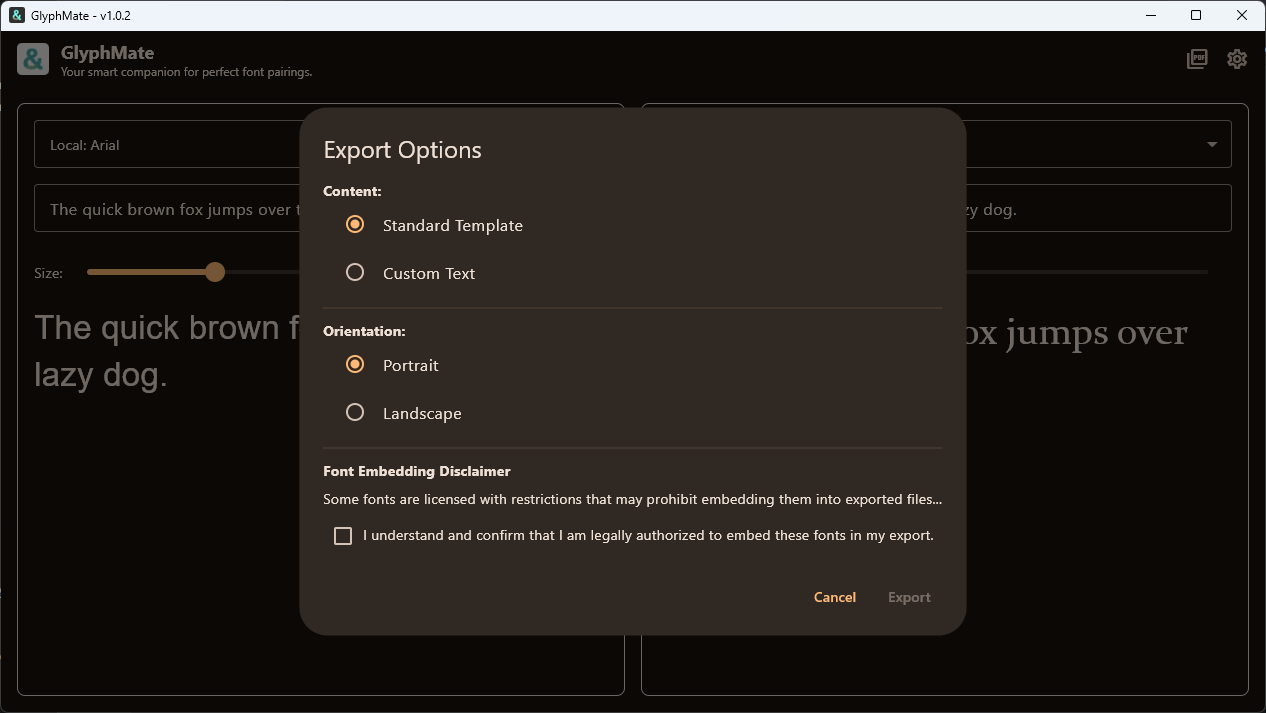Cancel the Export Options dialog
This screenshot has width=1266, height=713.
click(834, 597)
